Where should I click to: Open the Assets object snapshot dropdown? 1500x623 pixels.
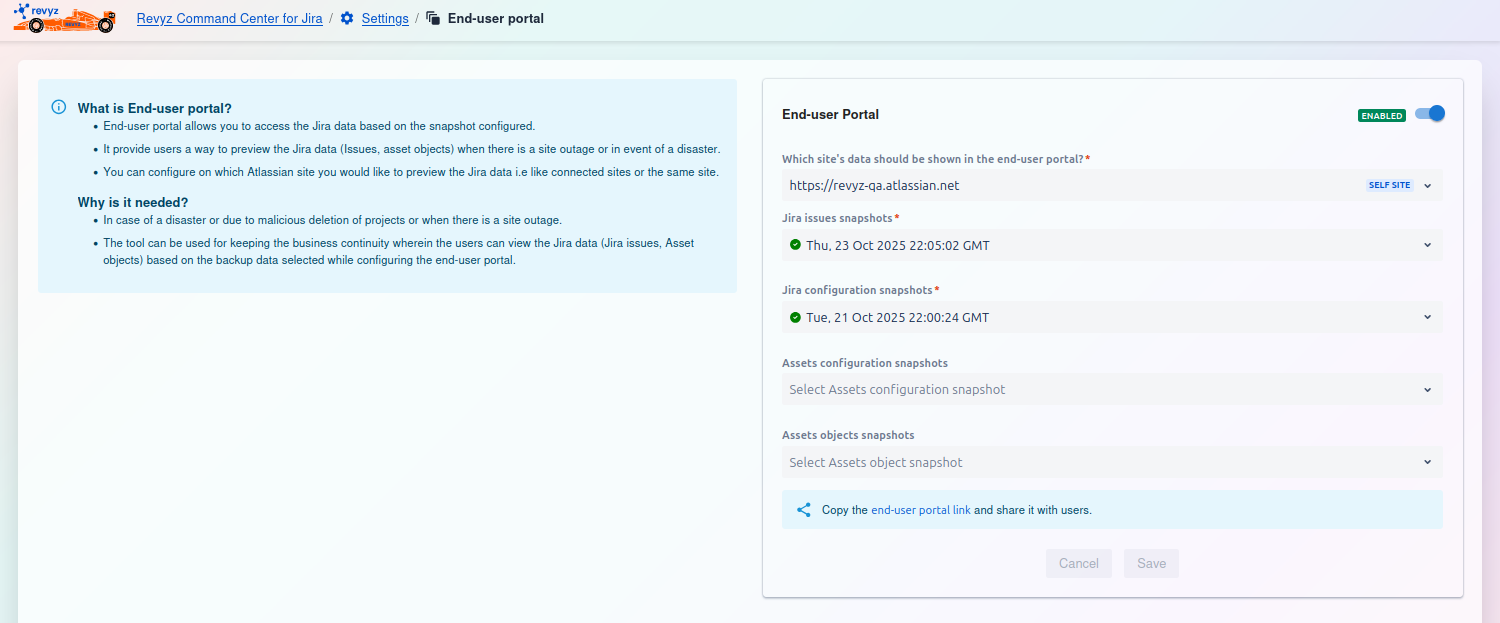pyautogui.click(x=1427, y=462)
